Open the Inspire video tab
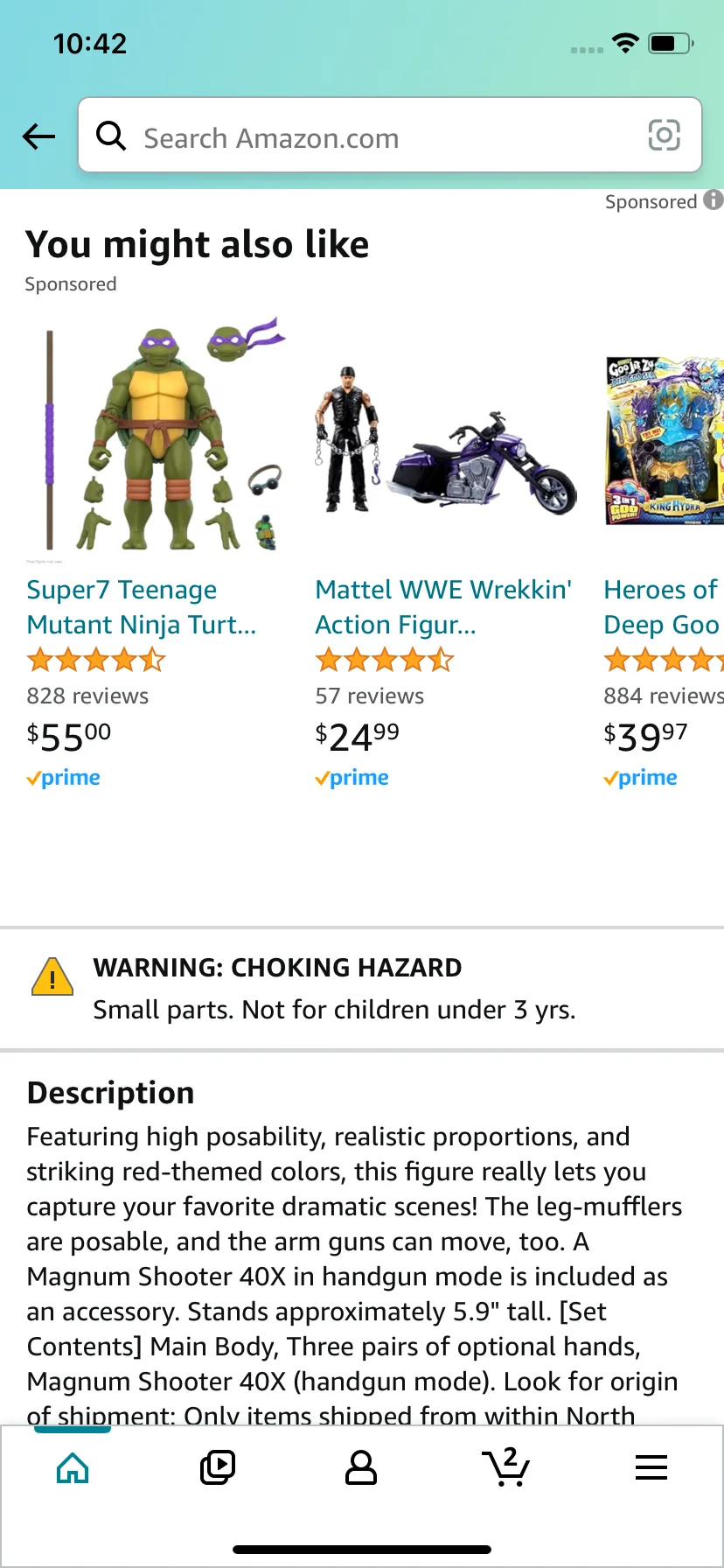724x1568 pixels. (217, 1467)
